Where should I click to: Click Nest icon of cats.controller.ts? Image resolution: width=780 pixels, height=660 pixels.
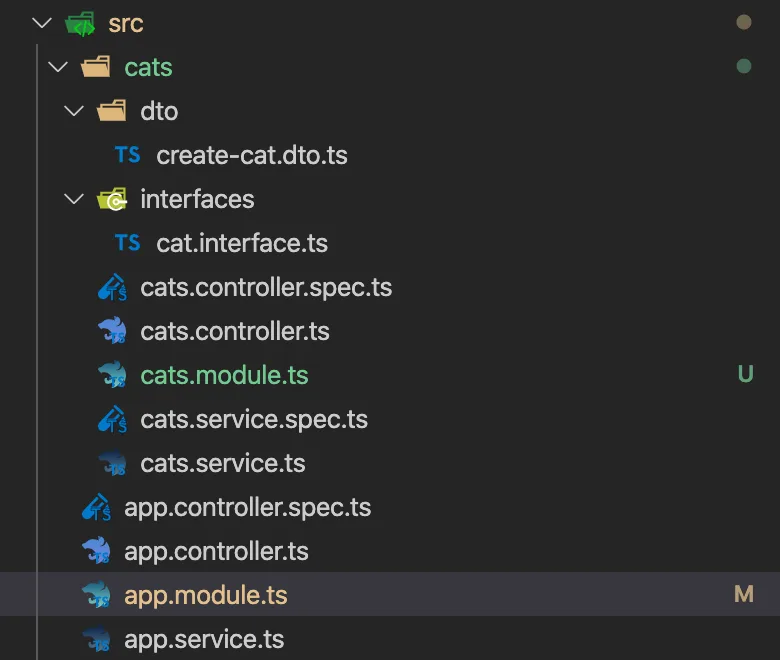click(112, 331)
